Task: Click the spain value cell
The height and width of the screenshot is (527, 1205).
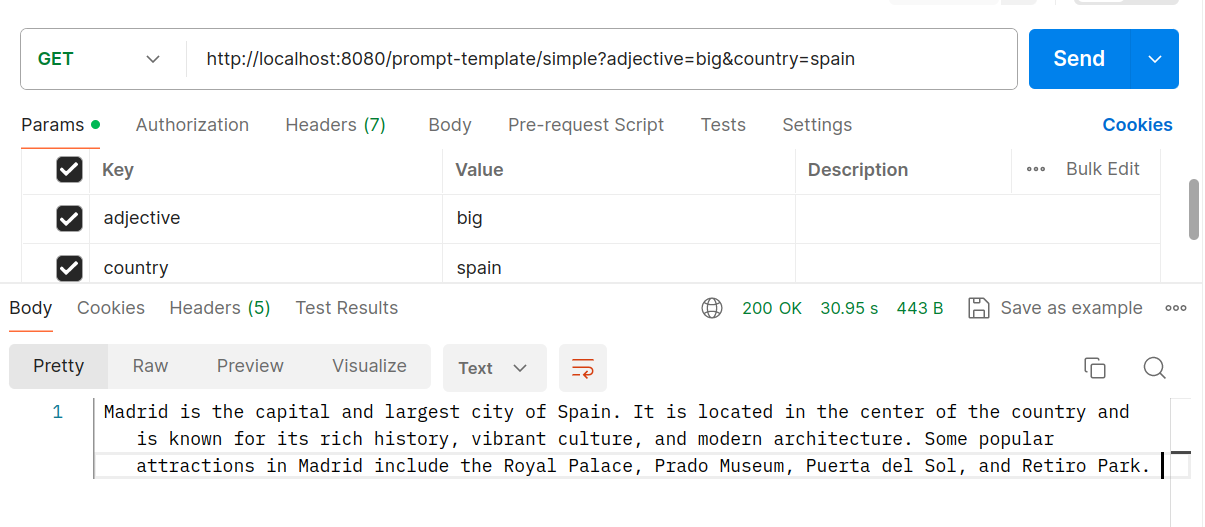Action: click(619, 265)
